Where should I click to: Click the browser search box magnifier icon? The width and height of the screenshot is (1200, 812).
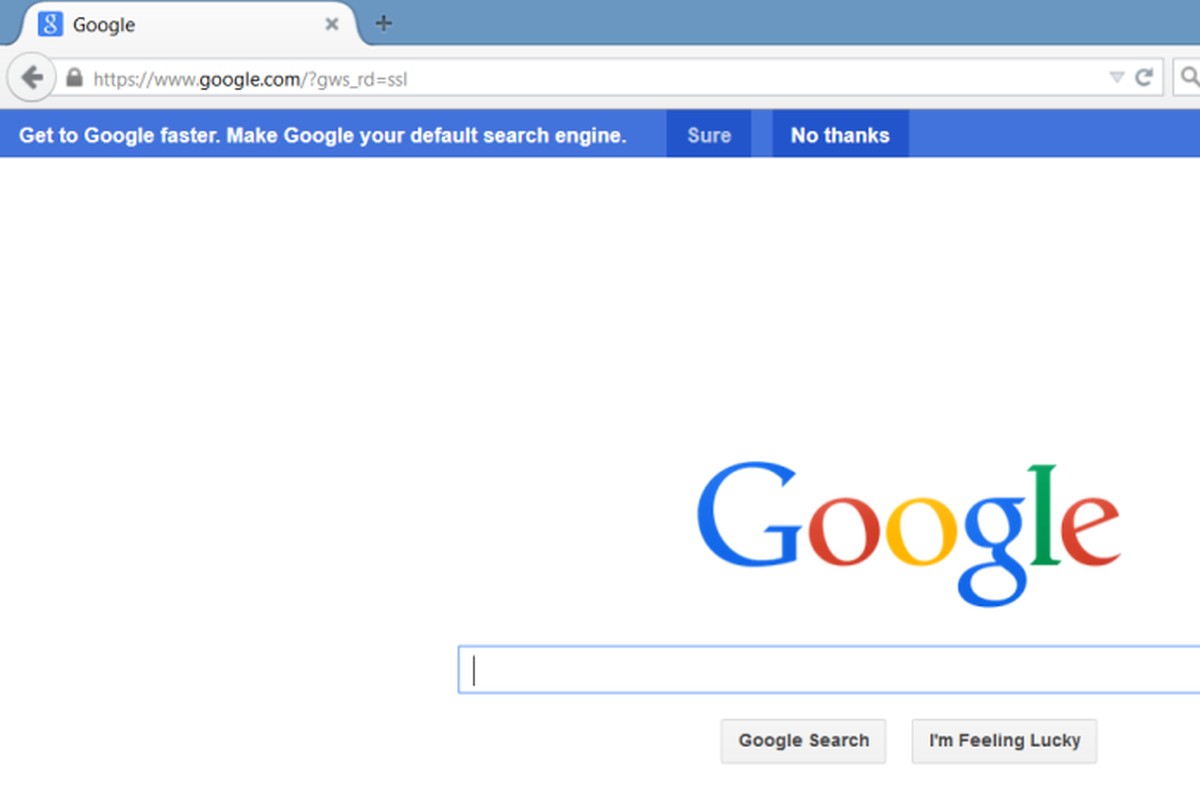1189,77
